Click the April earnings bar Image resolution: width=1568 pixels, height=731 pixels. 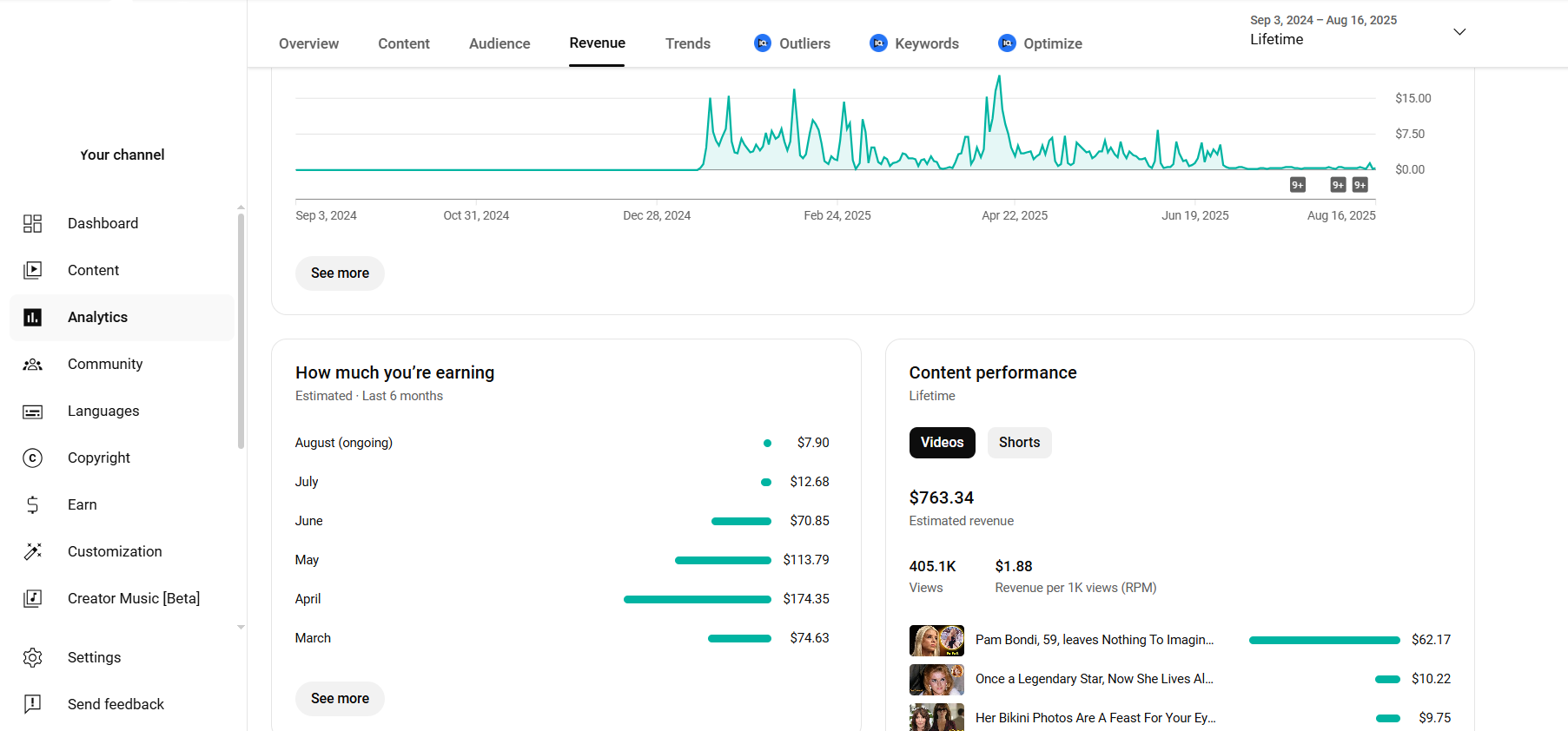[x=697, y=600]
